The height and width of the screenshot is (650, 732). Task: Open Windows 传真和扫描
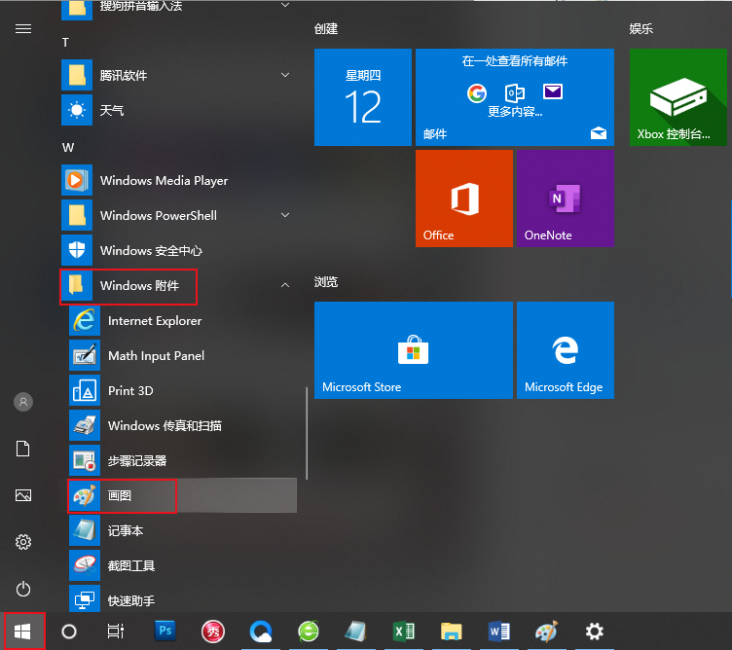tap(182, 426)
